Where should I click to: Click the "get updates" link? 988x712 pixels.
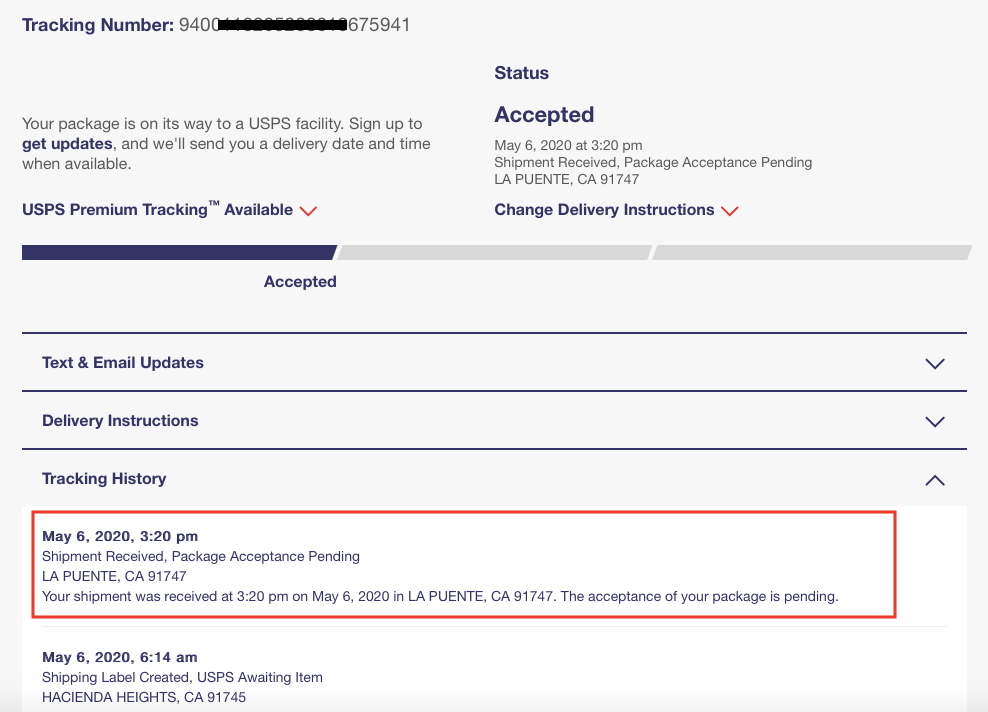pyautogui.click(x=67, y=144)
